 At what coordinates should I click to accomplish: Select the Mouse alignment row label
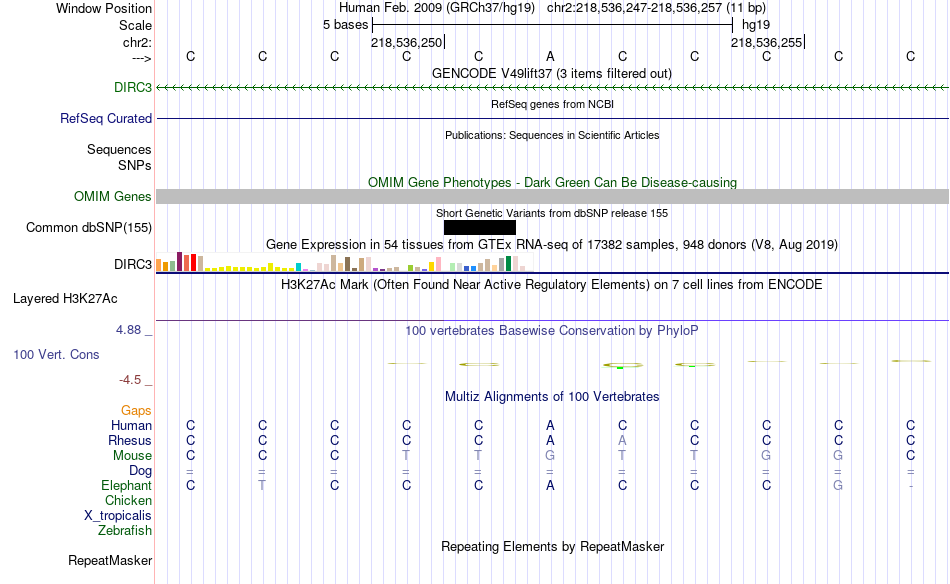click(132, 456)
